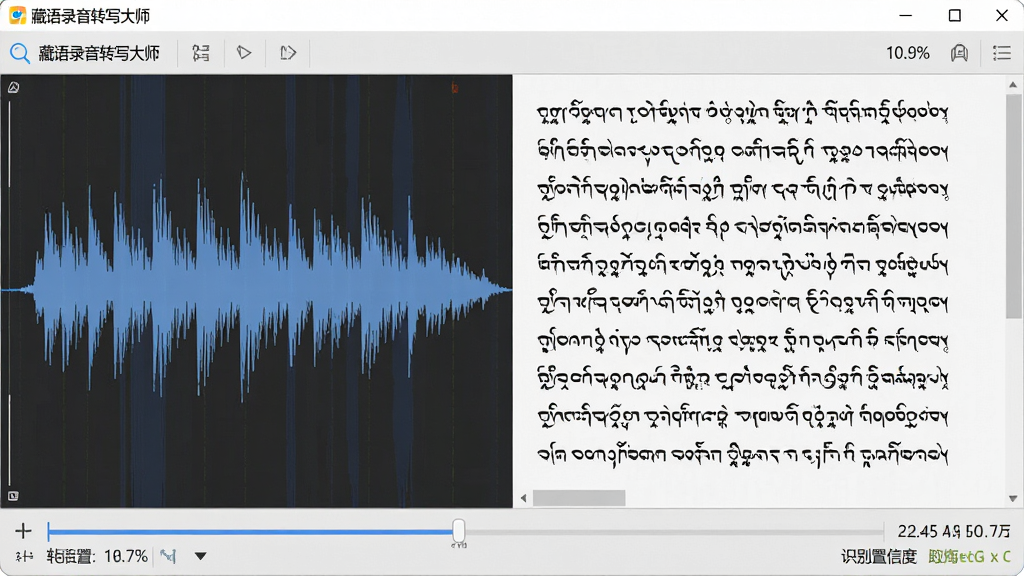Click the magnifier search icon in toolbar
The width and height of the screenshot is (1024, 576).
pyautogui.click(x=20, y=53)
